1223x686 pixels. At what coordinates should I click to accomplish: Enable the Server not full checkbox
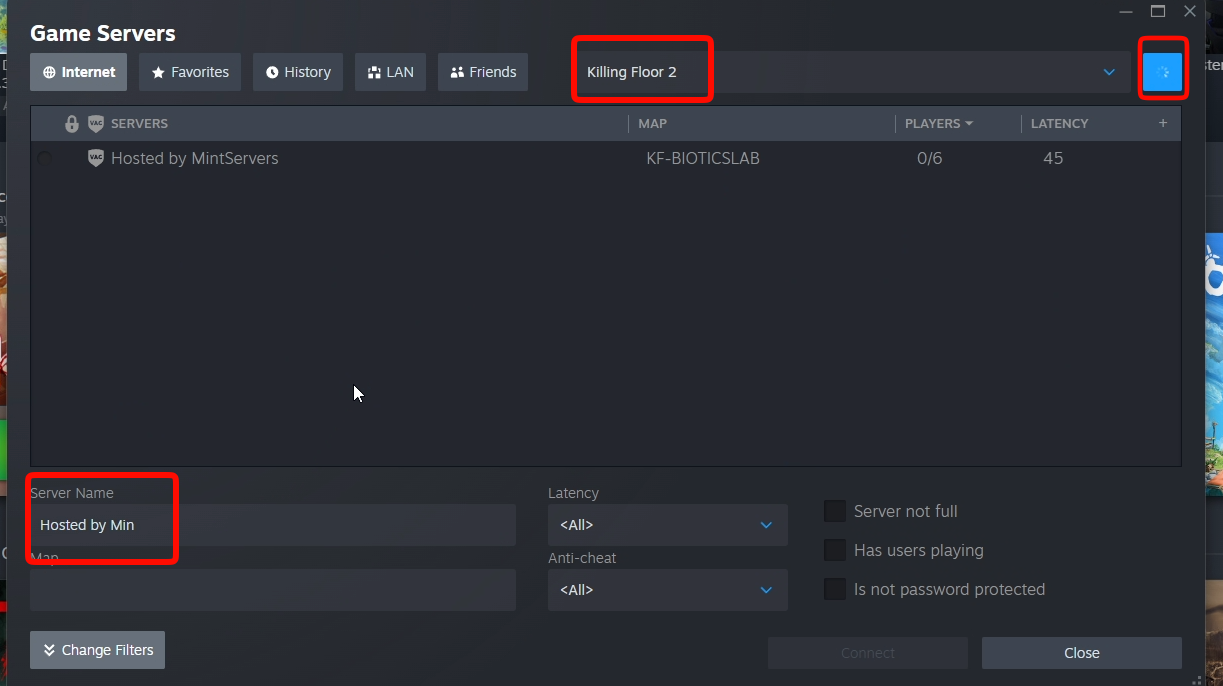click(x=835, y=511)
